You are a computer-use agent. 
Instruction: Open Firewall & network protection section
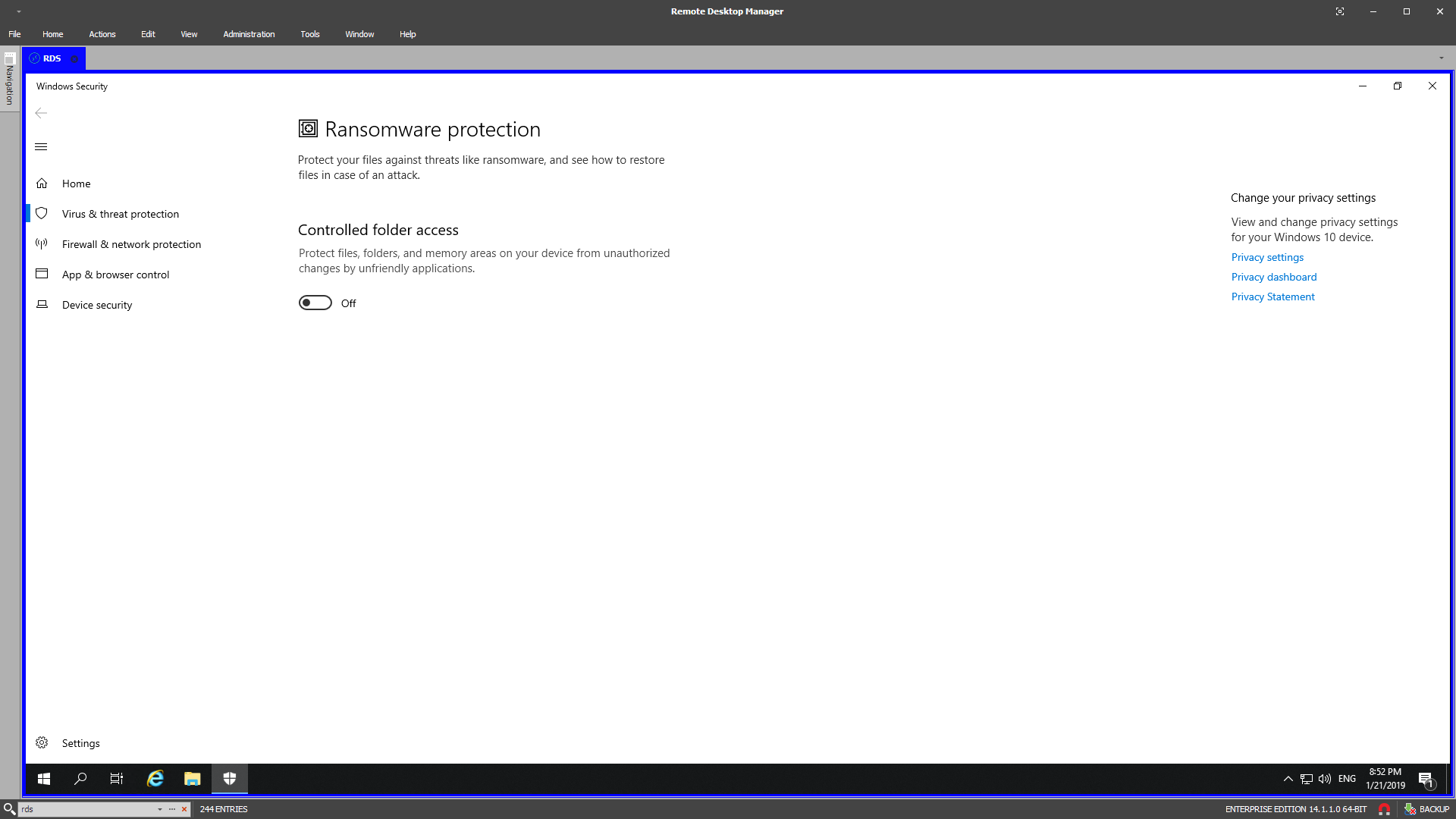131,244
